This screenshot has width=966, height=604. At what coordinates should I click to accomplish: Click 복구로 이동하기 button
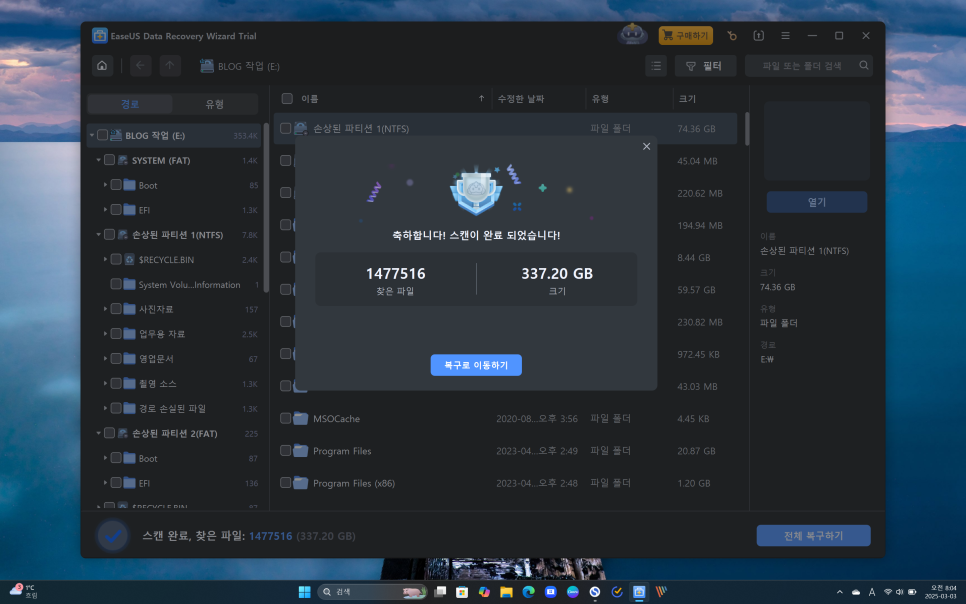click(x=476, y=365)
